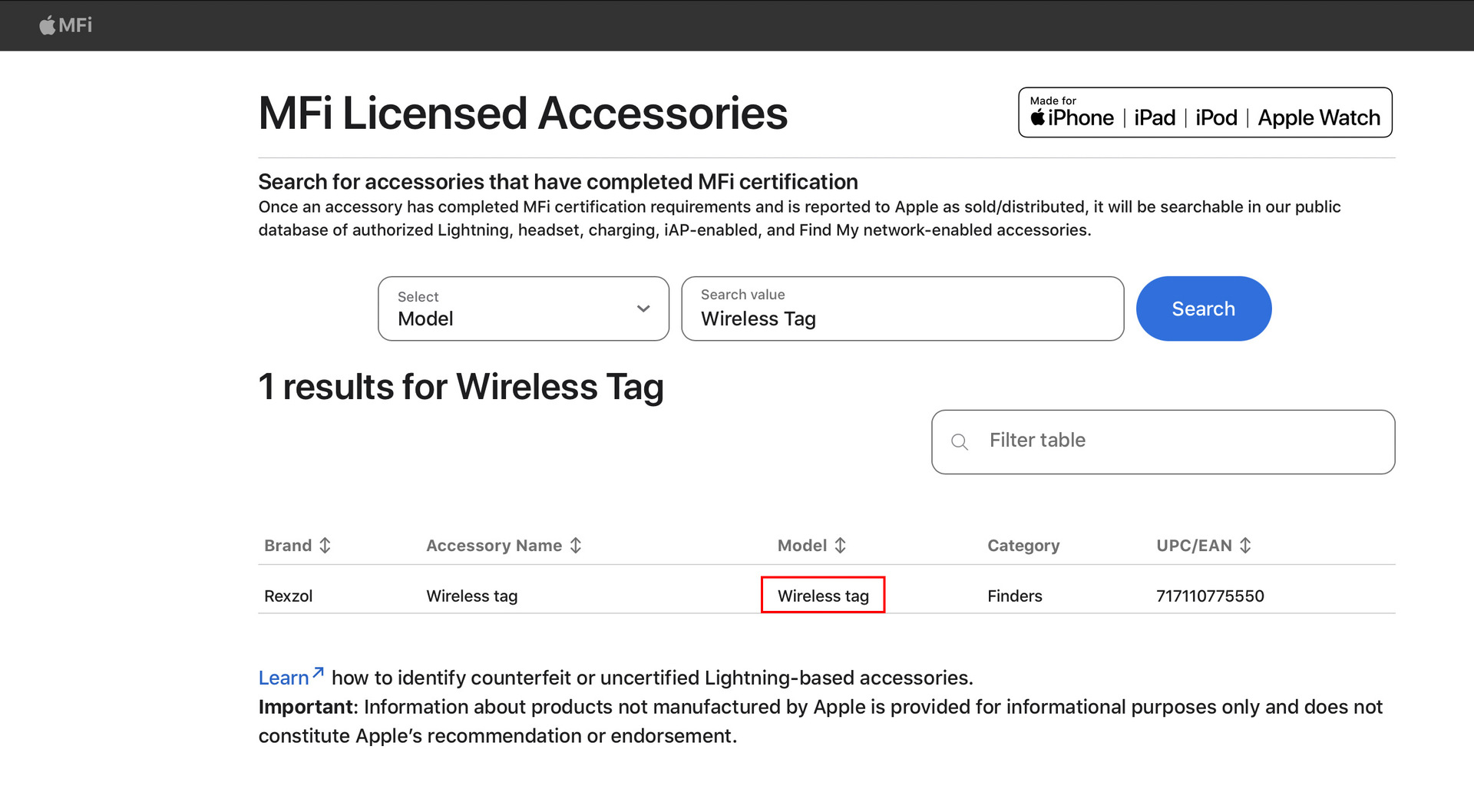This screenshot has width=1474, height=812.
Task: Sort table by UPC/EAN arrows icon
Action: pos(1245,546)
